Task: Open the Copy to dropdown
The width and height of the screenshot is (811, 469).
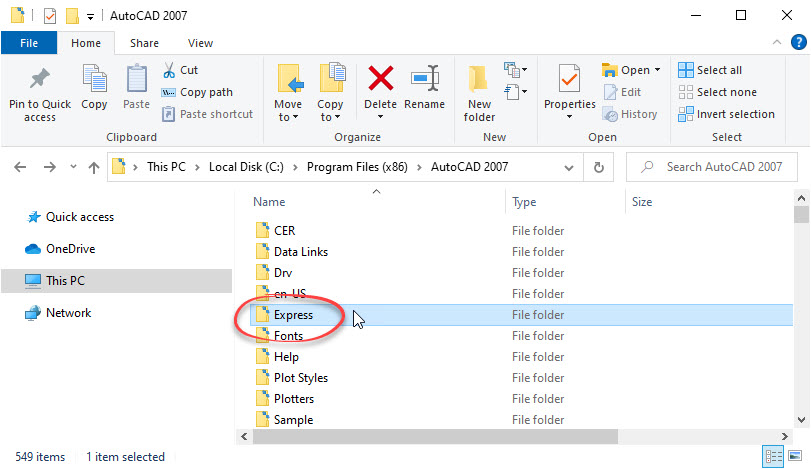Action: (x=330, y=93)
